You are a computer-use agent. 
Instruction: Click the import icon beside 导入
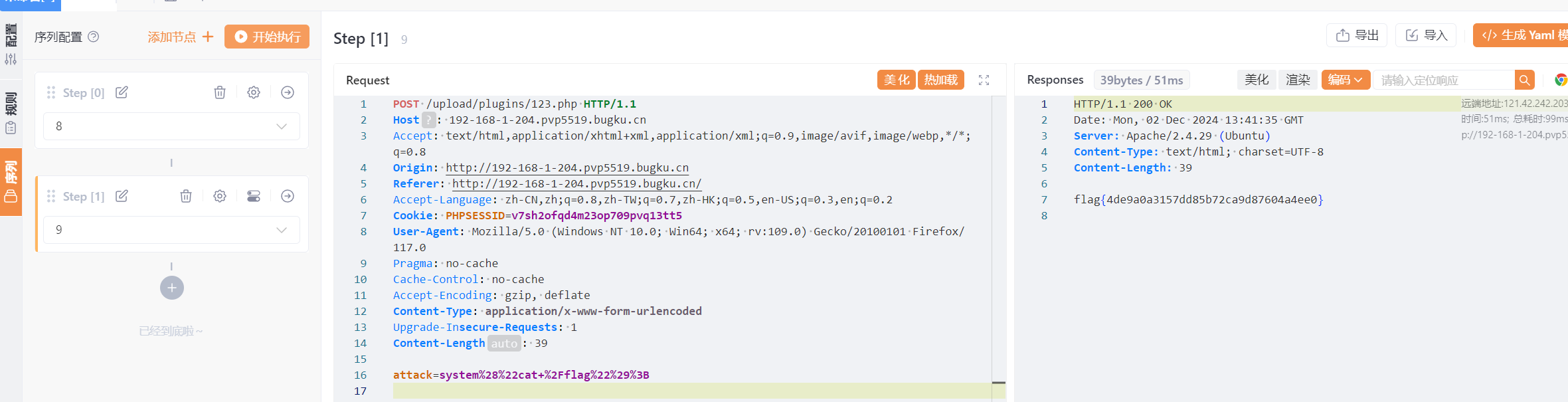pyautogui.click(x=1412, y=35)
